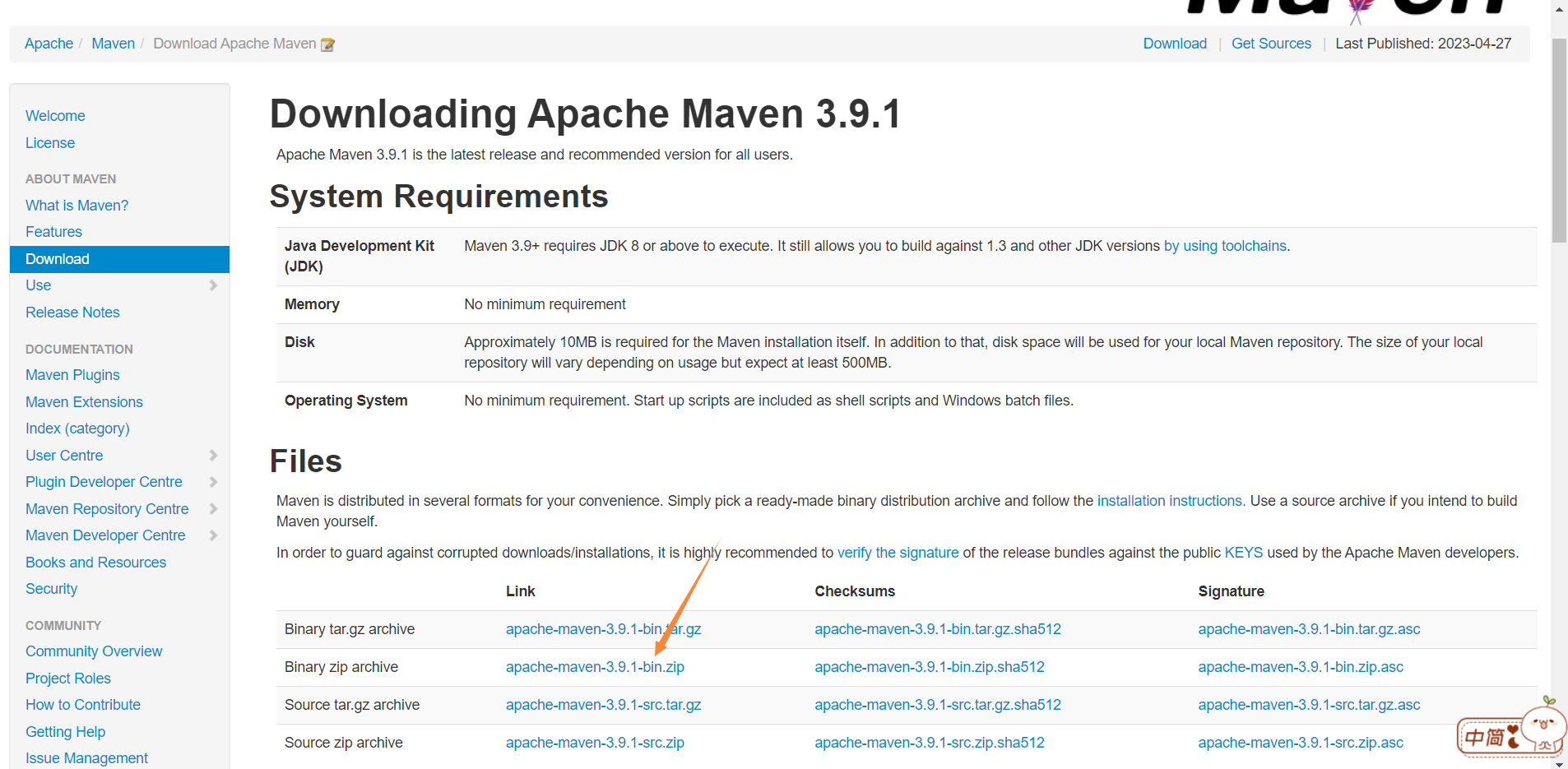Open apache-maven-3.9.1-bin.zip.asc signature
Image resolution: width=1568 pixels, height=769 pixels.
1301,667
